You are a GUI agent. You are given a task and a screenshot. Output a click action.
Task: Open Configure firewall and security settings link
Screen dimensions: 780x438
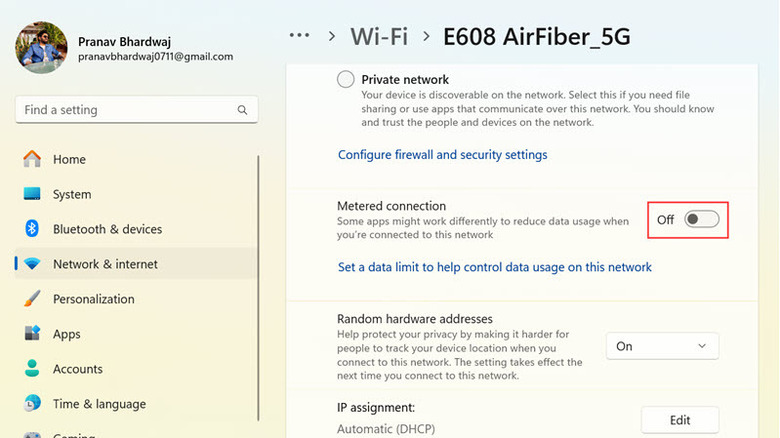[x=442, y=155]
